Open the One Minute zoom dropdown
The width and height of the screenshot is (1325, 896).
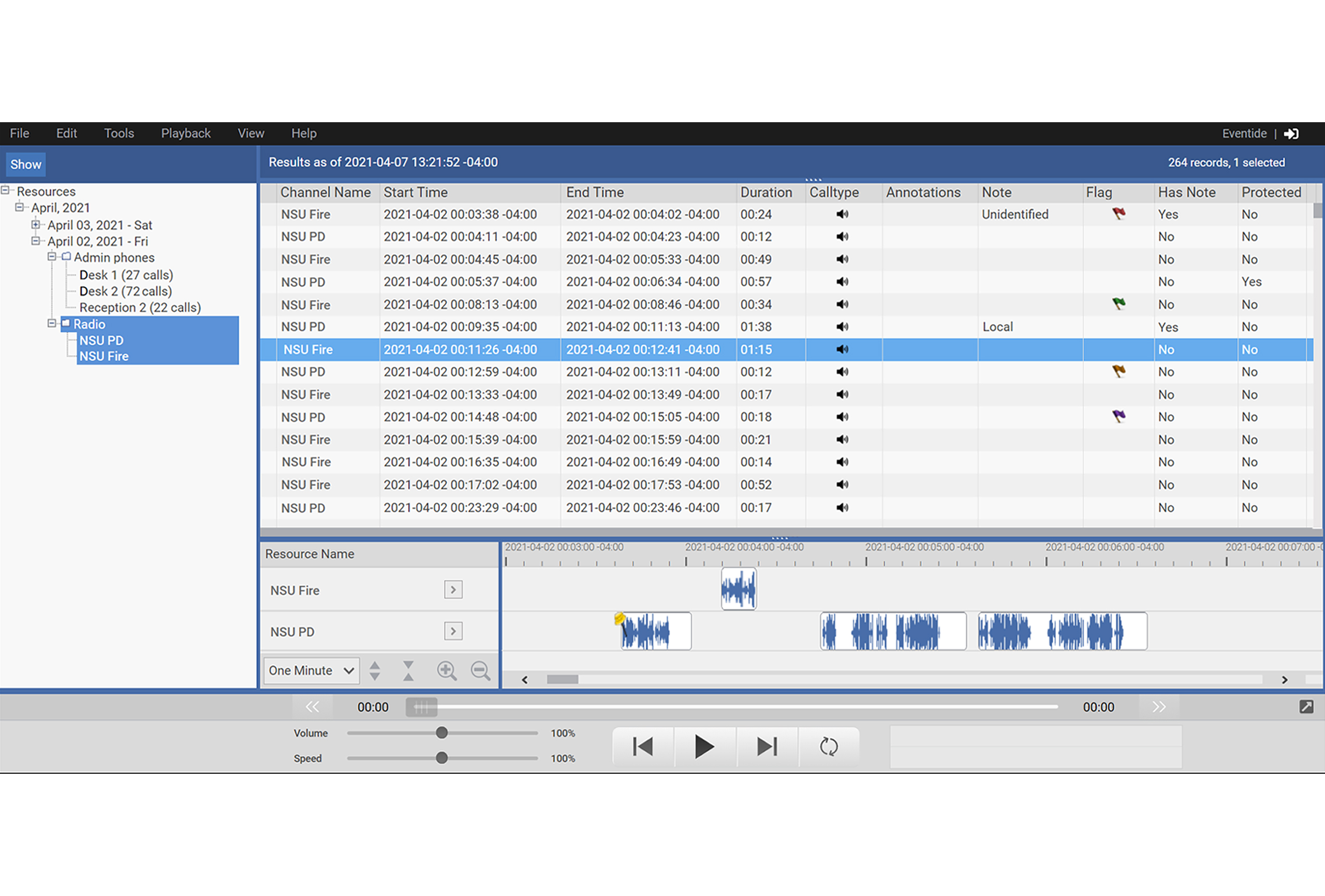[x=311, y=671]
